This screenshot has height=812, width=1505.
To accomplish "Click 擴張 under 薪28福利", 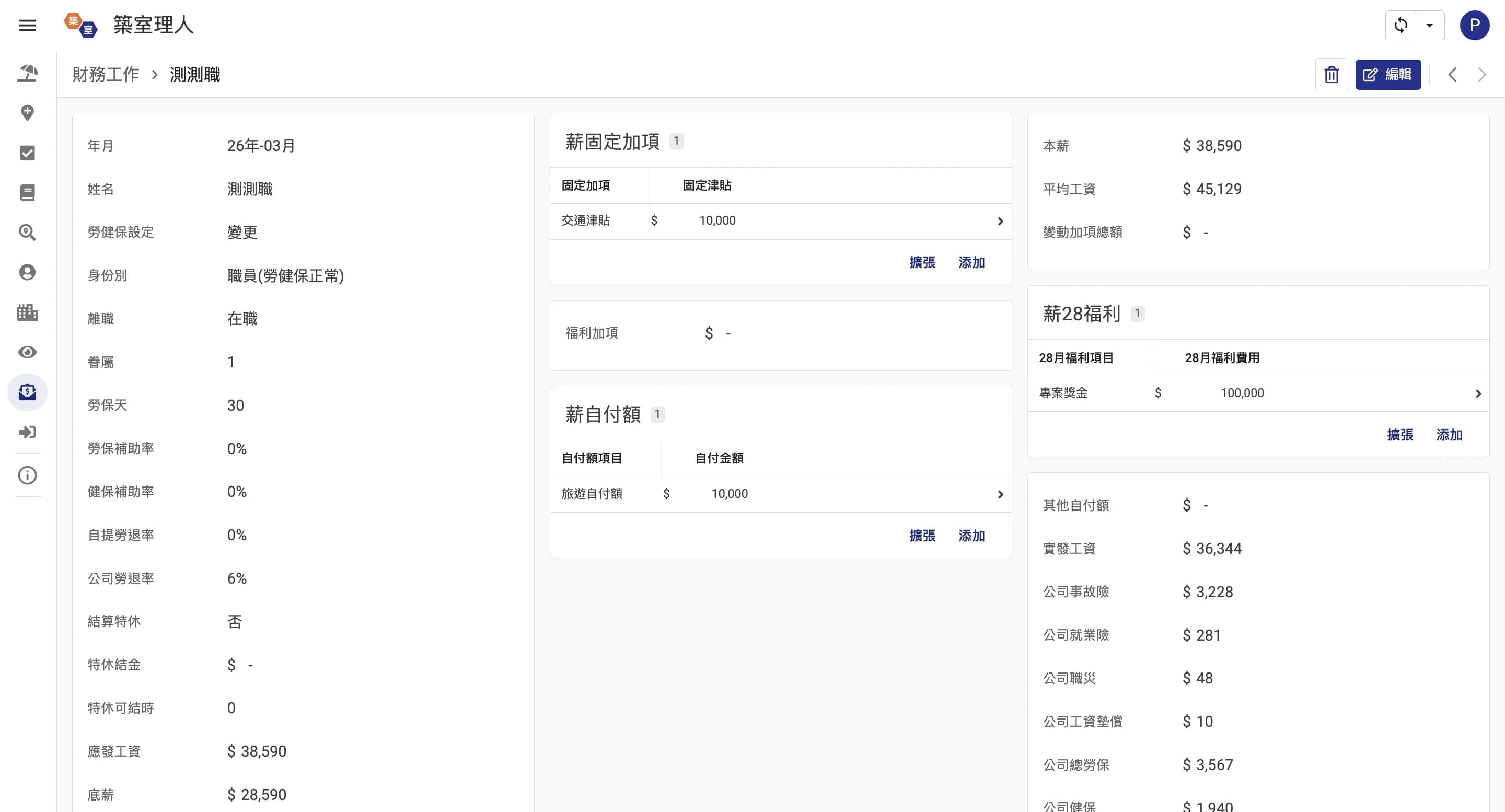I will [x=1400, y=435].
